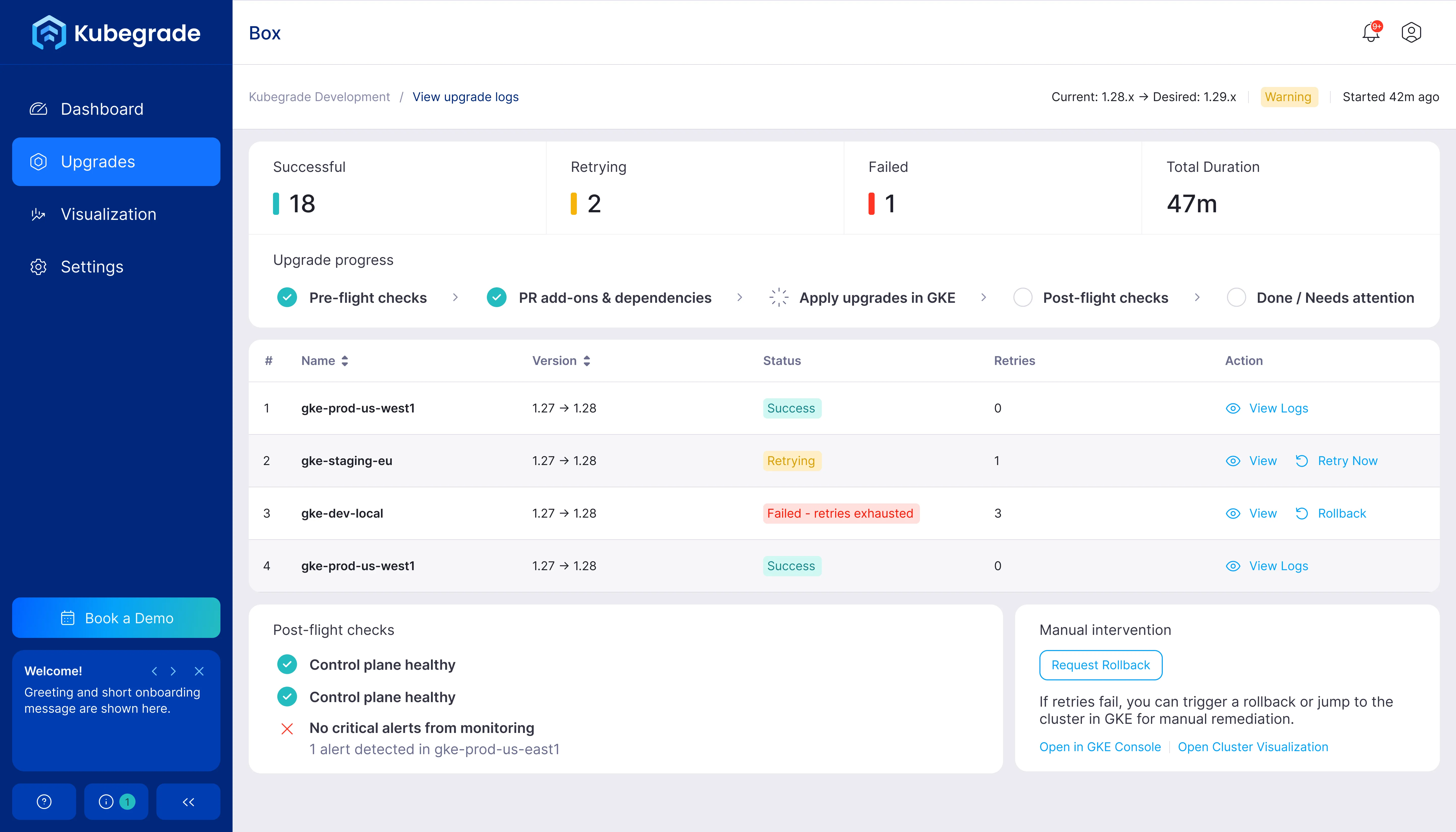
Task: Collapse the sidebar with double chevron
Action: pyautogui.click(x=189, y=802)
